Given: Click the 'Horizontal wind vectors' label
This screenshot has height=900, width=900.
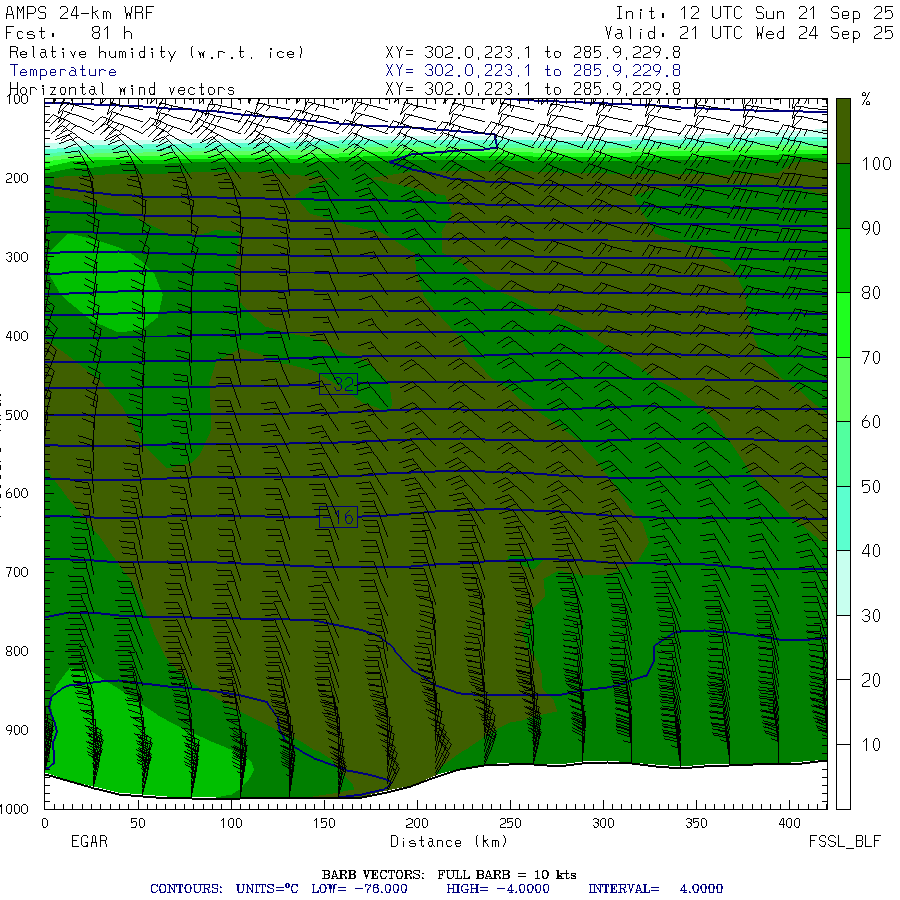Looking at the screenshot, I should click(122, 90).
